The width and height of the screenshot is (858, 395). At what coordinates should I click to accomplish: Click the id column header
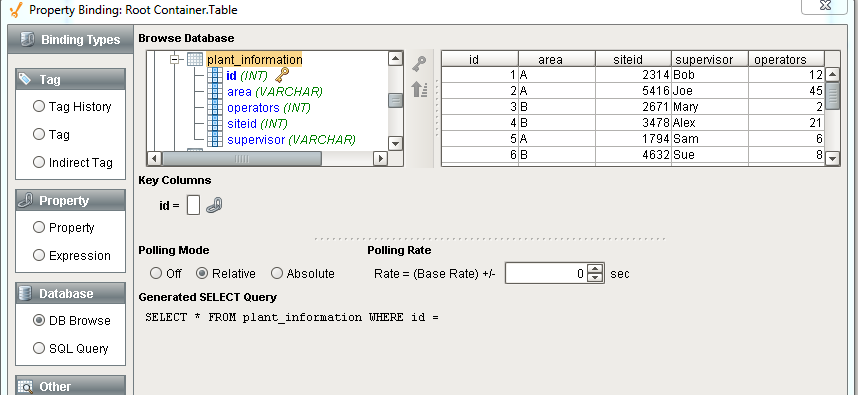(480, 59)
